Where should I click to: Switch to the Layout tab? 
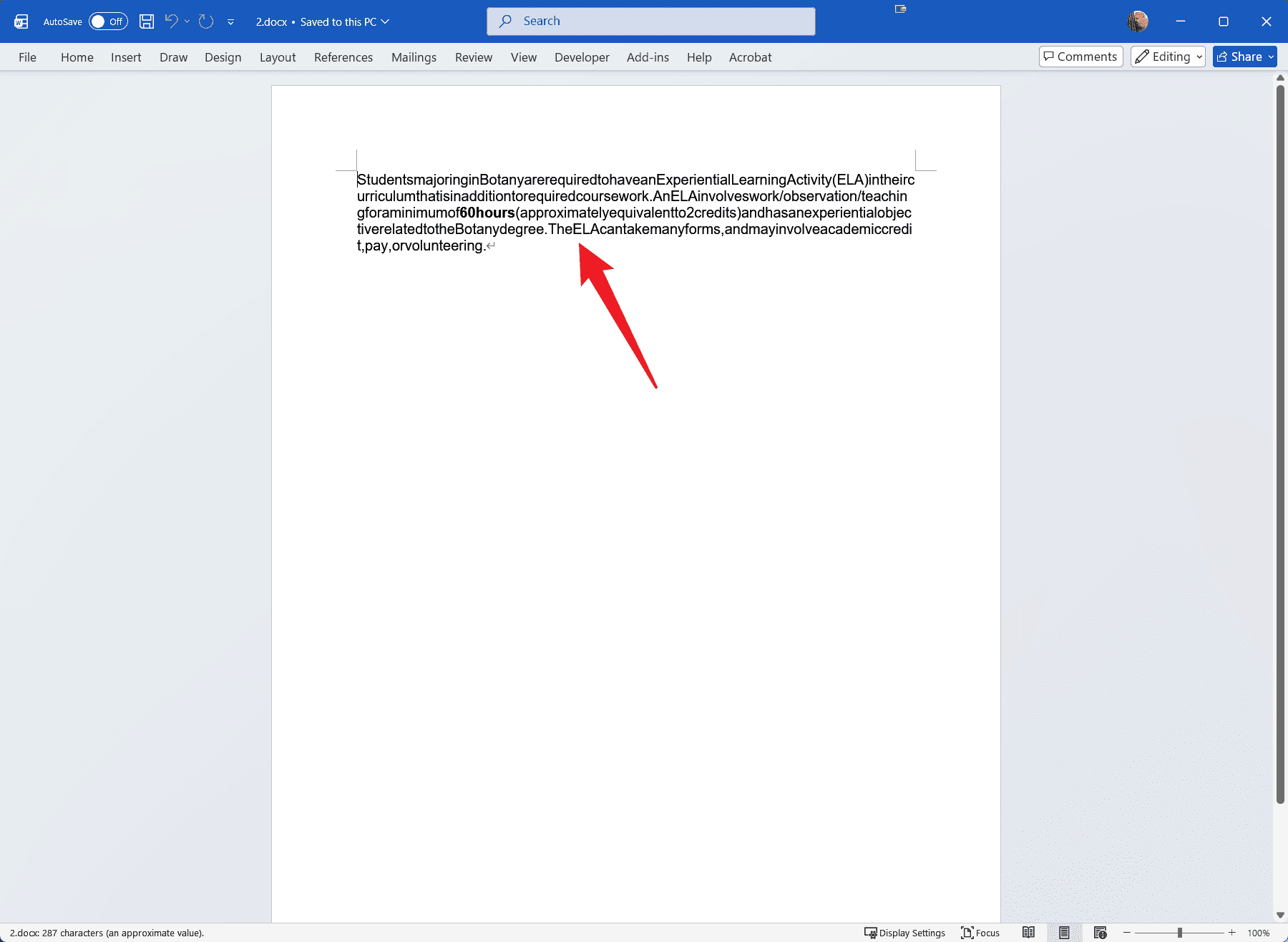278,57
